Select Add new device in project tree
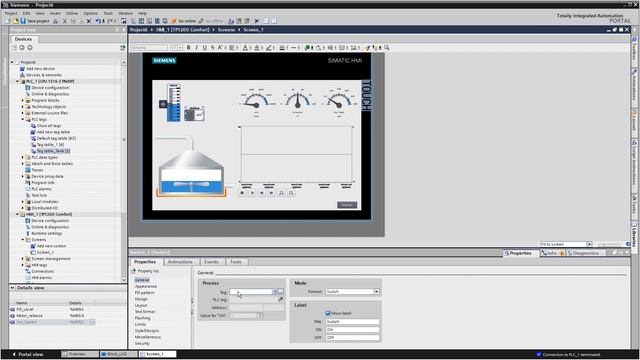The image size is (640, 360). (40, 69)
